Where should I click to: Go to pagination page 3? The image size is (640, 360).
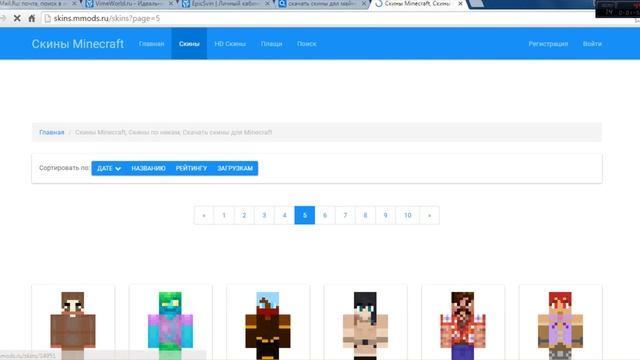tap(264, 216)
